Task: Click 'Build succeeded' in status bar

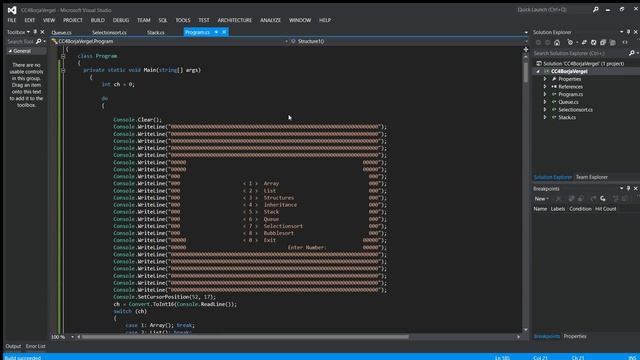Action: 23,358
